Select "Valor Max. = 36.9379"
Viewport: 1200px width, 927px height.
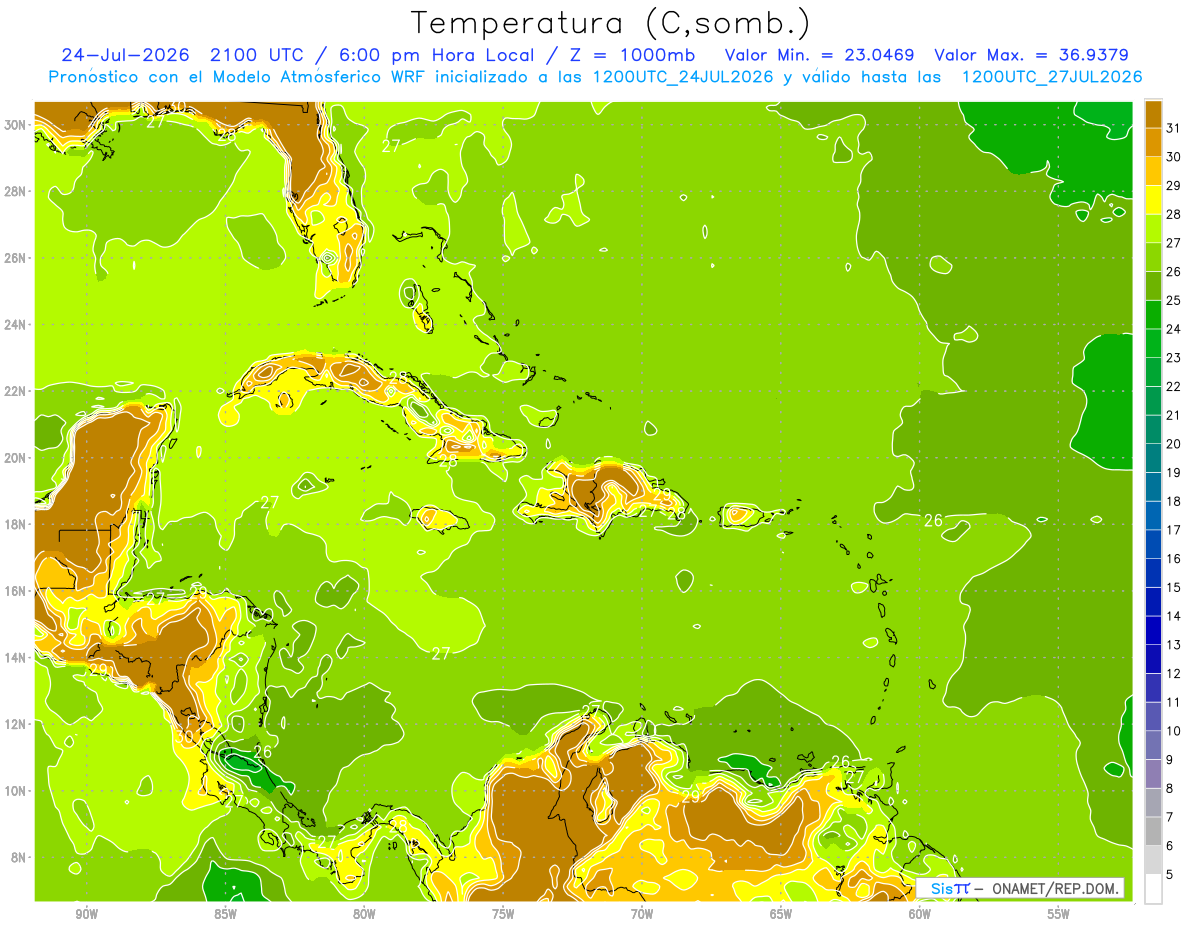tap(1032, 54)
